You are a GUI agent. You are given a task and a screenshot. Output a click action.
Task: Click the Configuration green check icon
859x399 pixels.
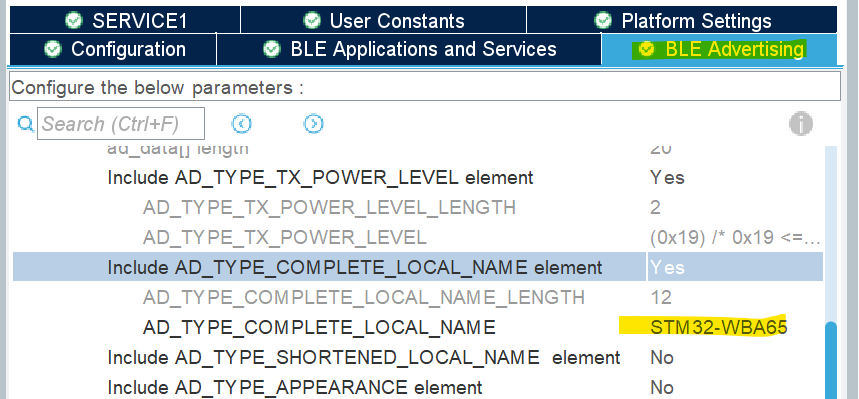coord(53,49)
